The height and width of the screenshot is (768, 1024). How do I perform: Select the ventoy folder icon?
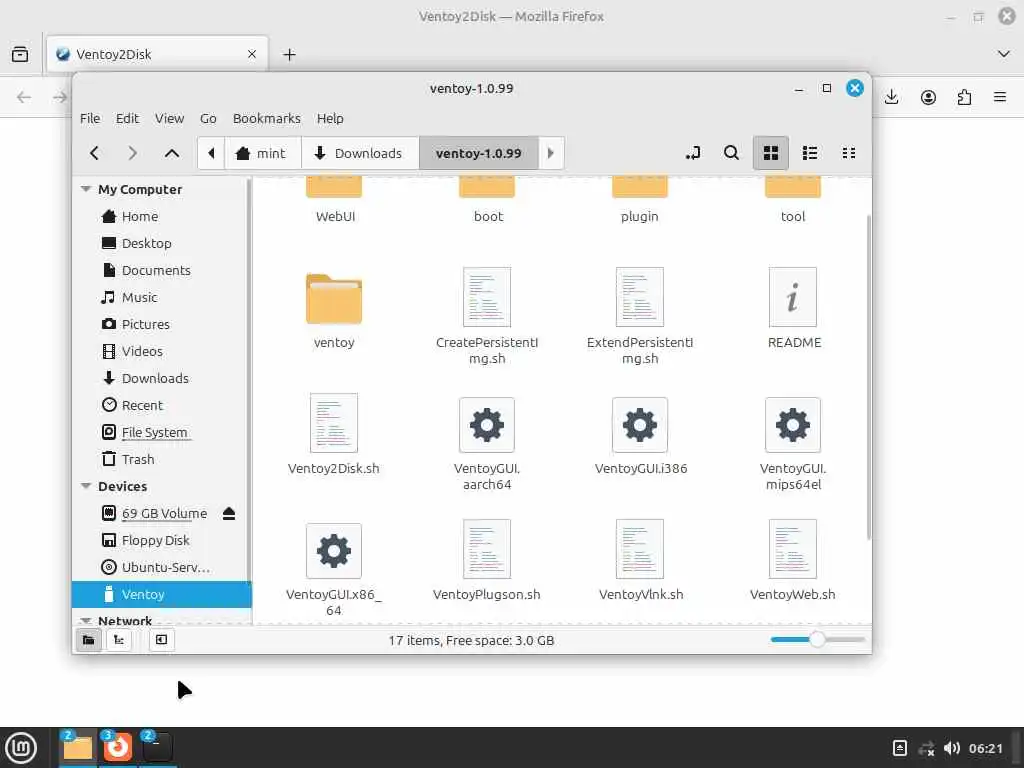[x=334, y=299]
